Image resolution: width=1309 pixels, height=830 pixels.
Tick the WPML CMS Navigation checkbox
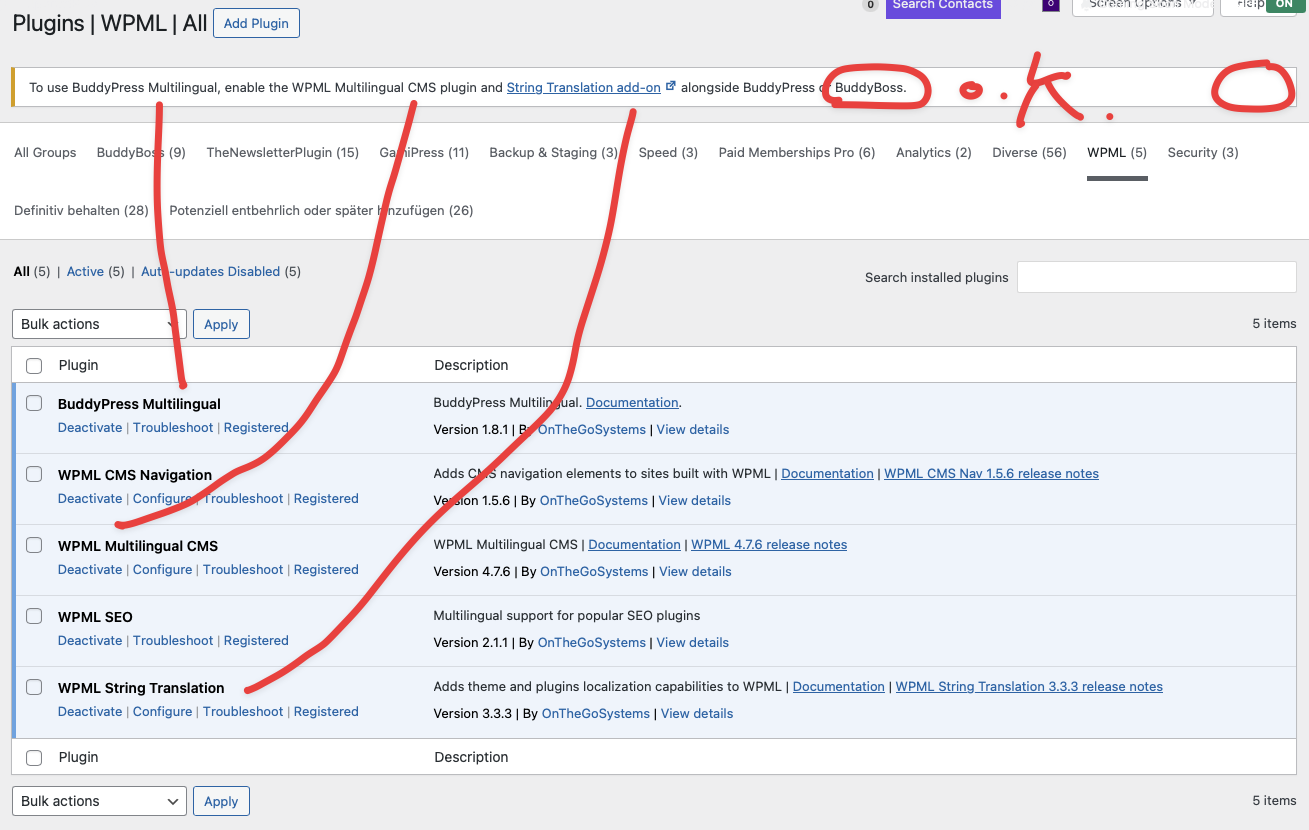click(34, 474)
